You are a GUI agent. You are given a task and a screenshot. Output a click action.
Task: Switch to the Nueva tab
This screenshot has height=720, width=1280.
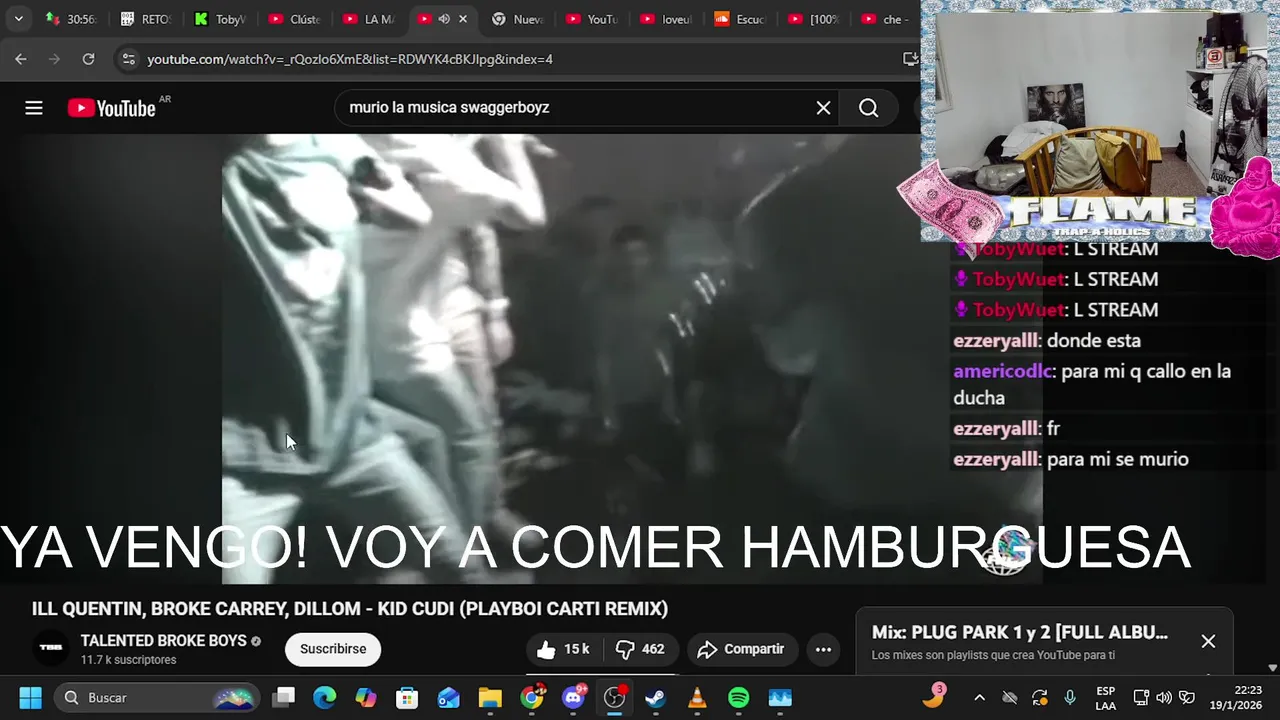click(518, 19)
